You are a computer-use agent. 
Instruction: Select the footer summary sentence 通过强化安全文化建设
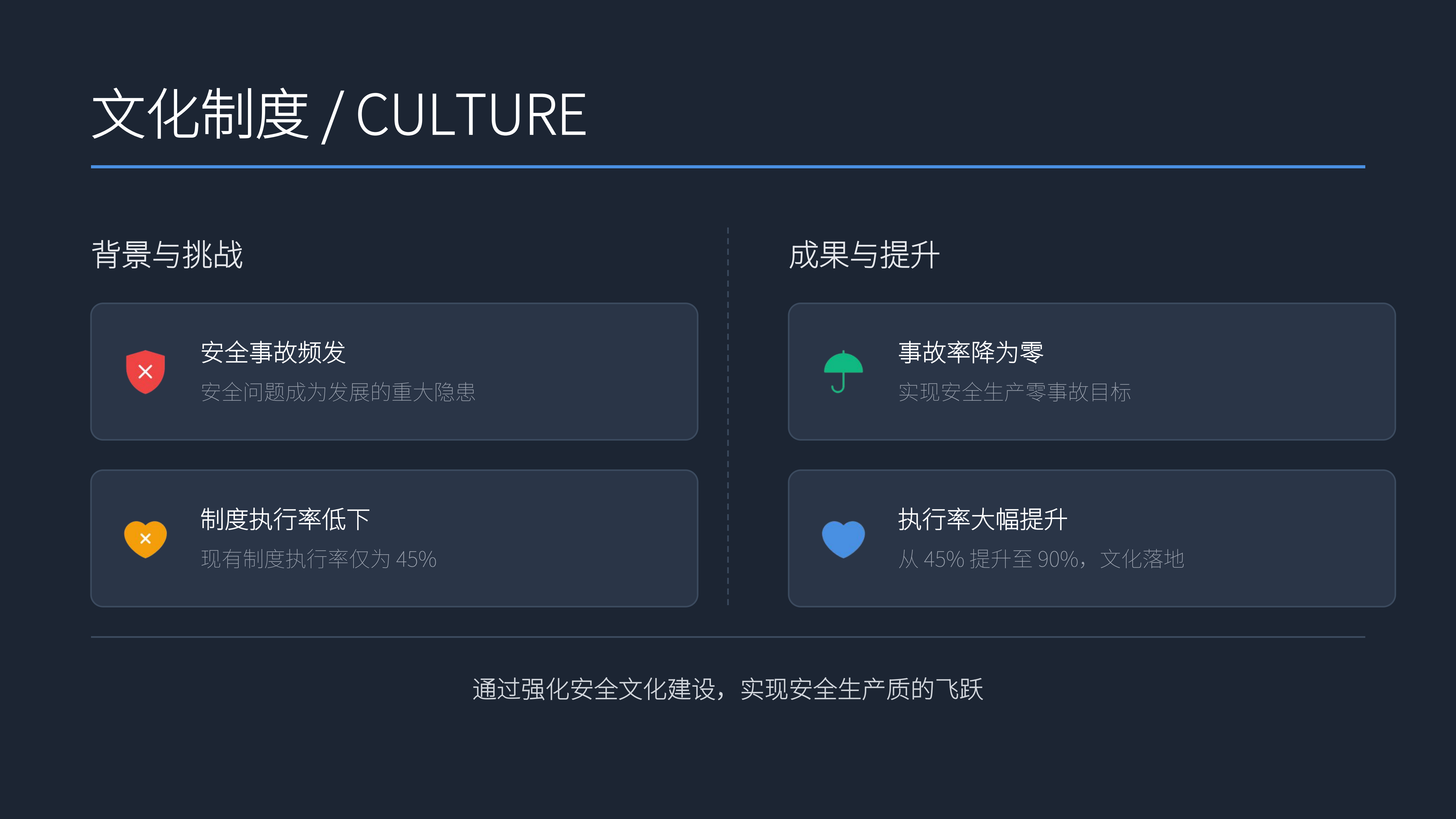coord(727,689)
